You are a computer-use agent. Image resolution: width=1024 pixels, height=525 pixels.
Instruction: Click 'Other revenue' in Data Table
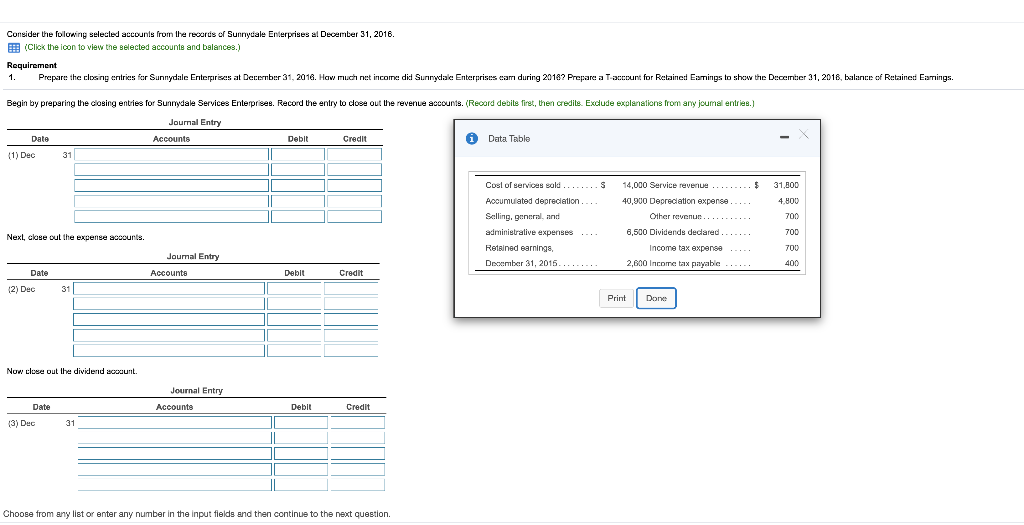tap(675, 216)
